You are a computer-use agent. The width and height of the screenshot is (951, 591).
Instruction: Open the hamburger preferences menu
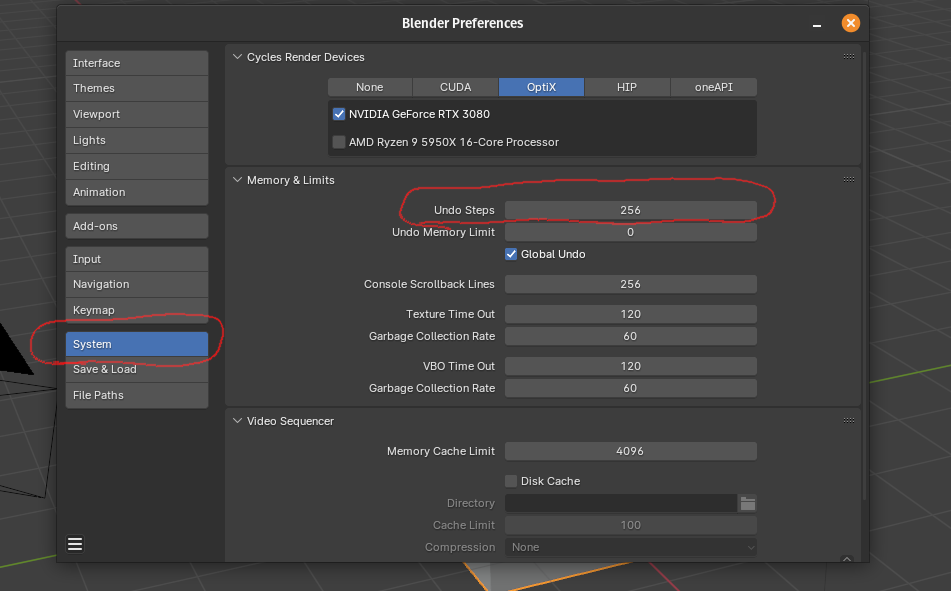click(x=75, y=544)
